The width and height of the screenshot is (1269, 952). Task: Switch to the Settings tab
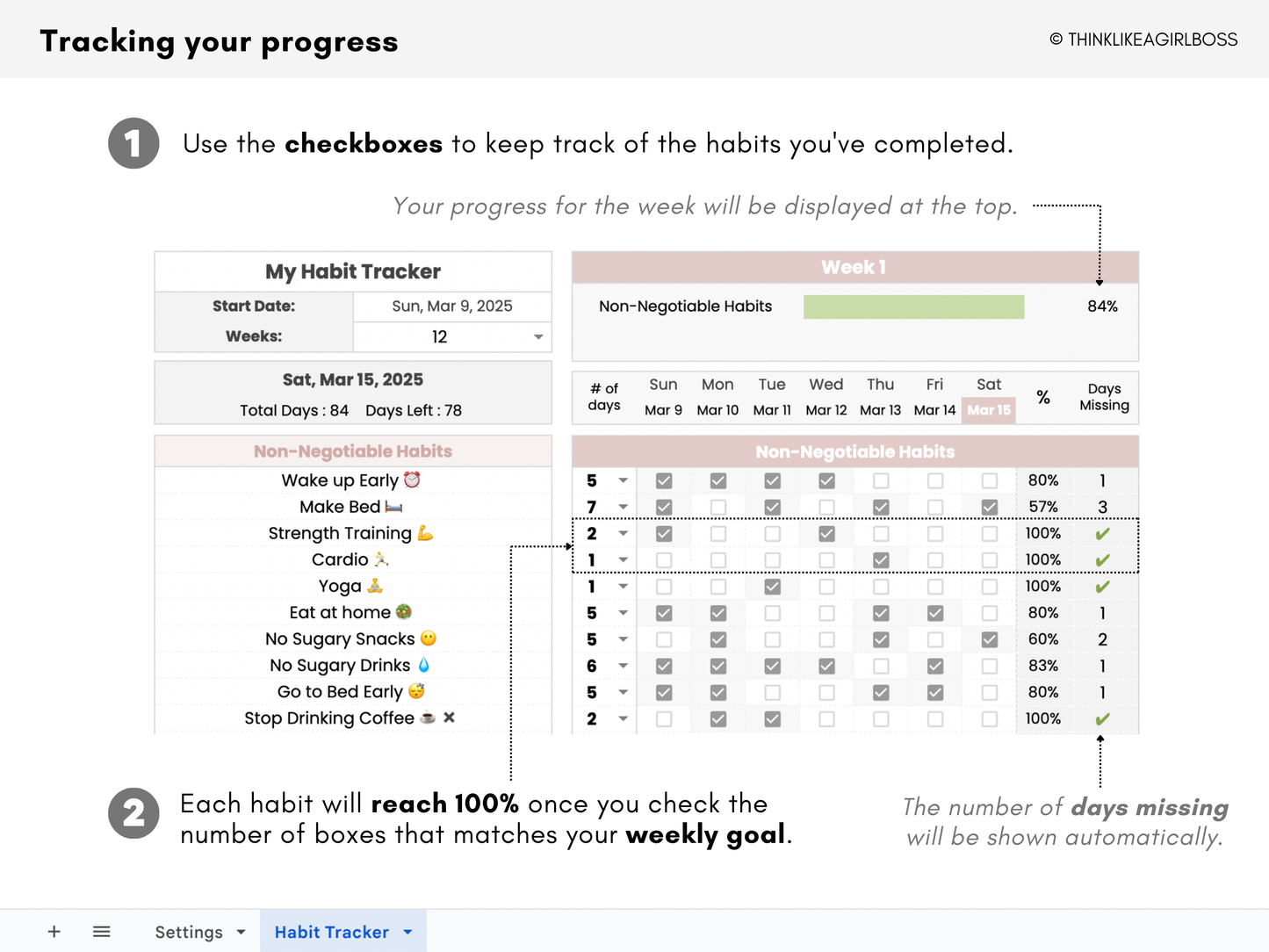[x=190, y=931]
